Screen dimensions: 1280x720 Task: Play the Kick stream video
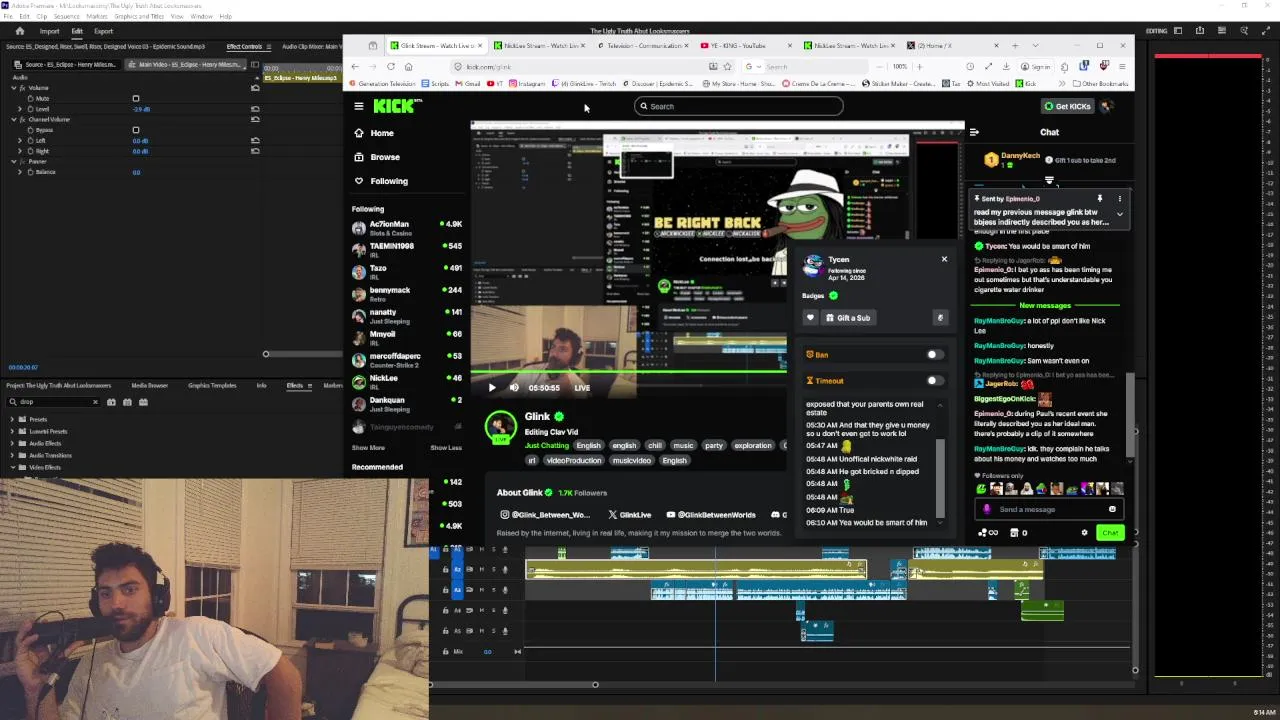coord(491,388)
